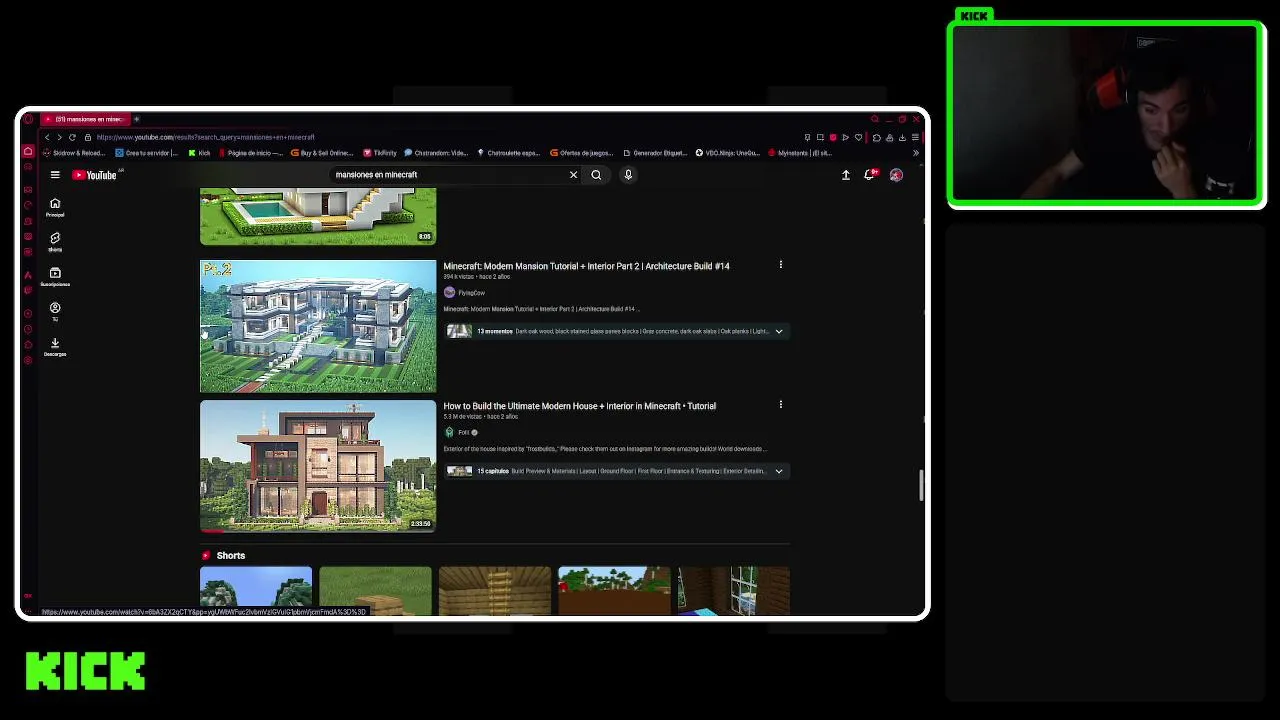Click the page vertical scrollbar thumb
This screenshot has width=1280, height=720.
pos(921,485)
